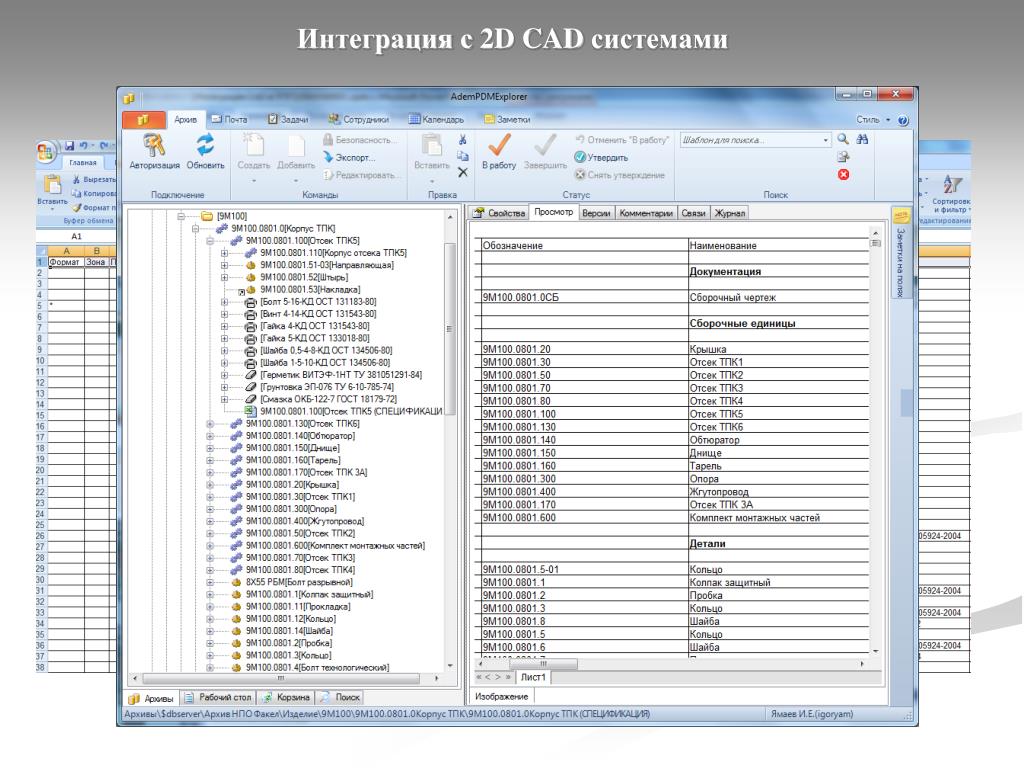1024x768 pixels.
Task: Select 8Х55 РБМ[Болт разрывной] in the tree
Action: point(299,583)
